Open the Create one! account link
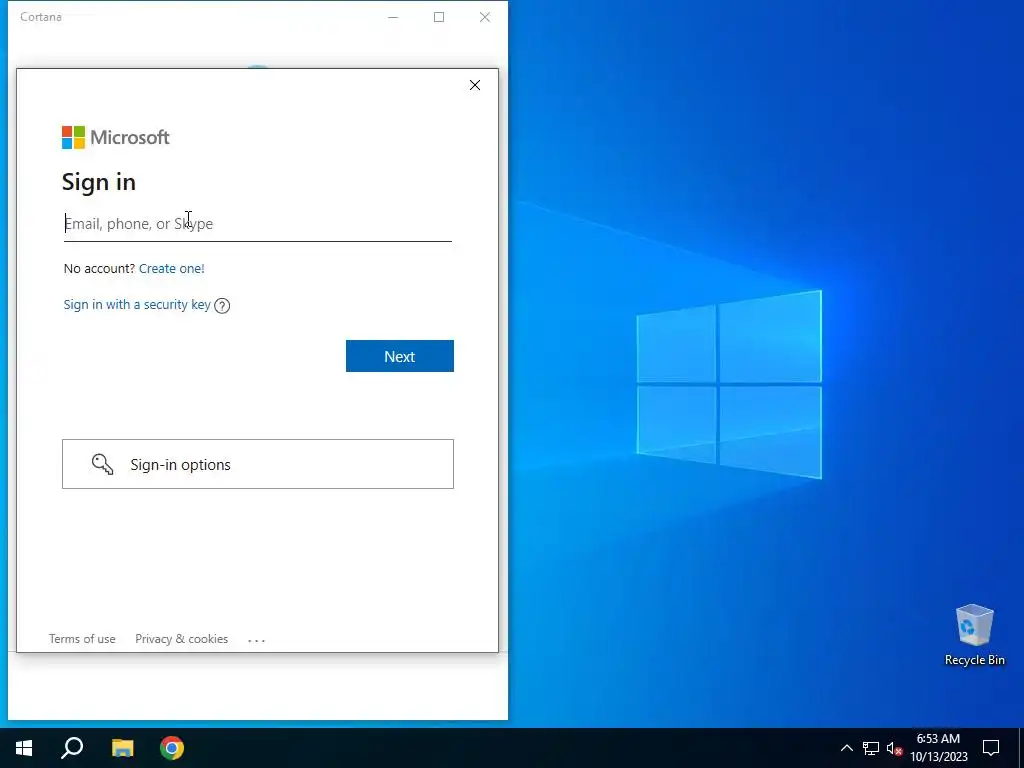Image resolution: width=1024 pixels, height=768 pixels. pos(172,268)
